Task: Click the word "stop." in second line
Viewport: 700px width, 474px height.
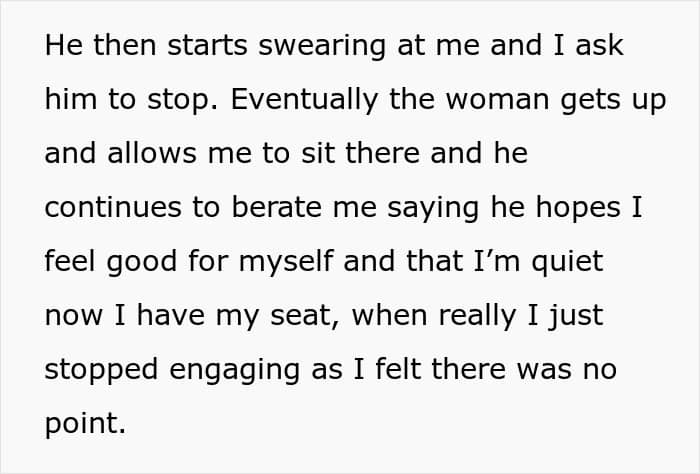Action: click(x=183, y=100)
